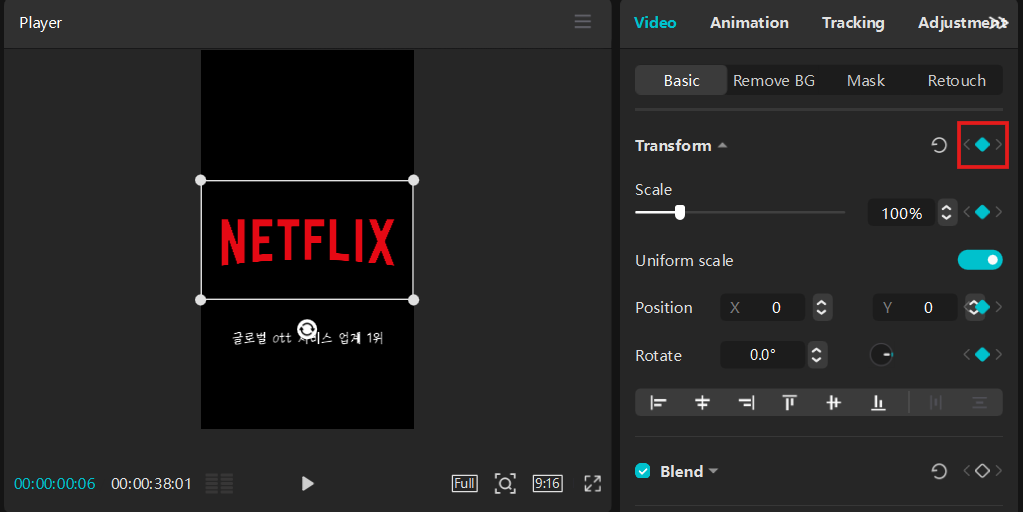Jump to previous Rotate keyframe
This screenshot has height=512, width=1023.
(967, 355)
